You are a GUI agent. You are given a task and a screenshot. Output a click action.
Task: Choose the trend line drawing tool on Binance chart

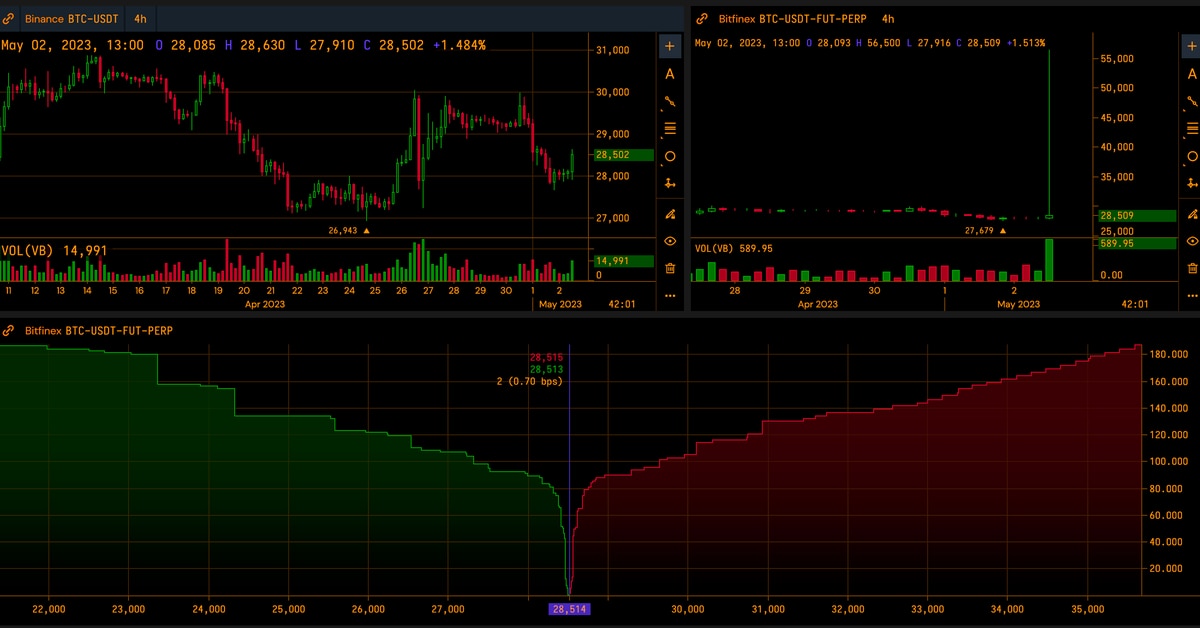point(670,101)
